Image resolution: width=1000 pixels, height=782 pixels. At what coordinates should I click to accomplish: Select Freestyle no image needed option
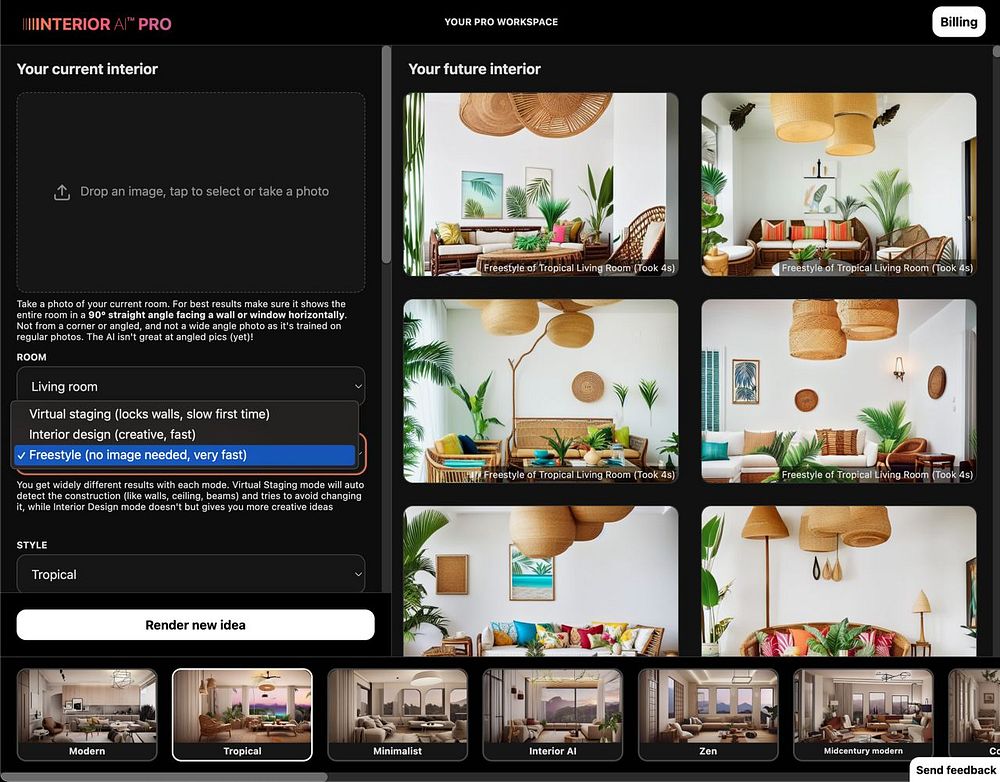point(185,455)
